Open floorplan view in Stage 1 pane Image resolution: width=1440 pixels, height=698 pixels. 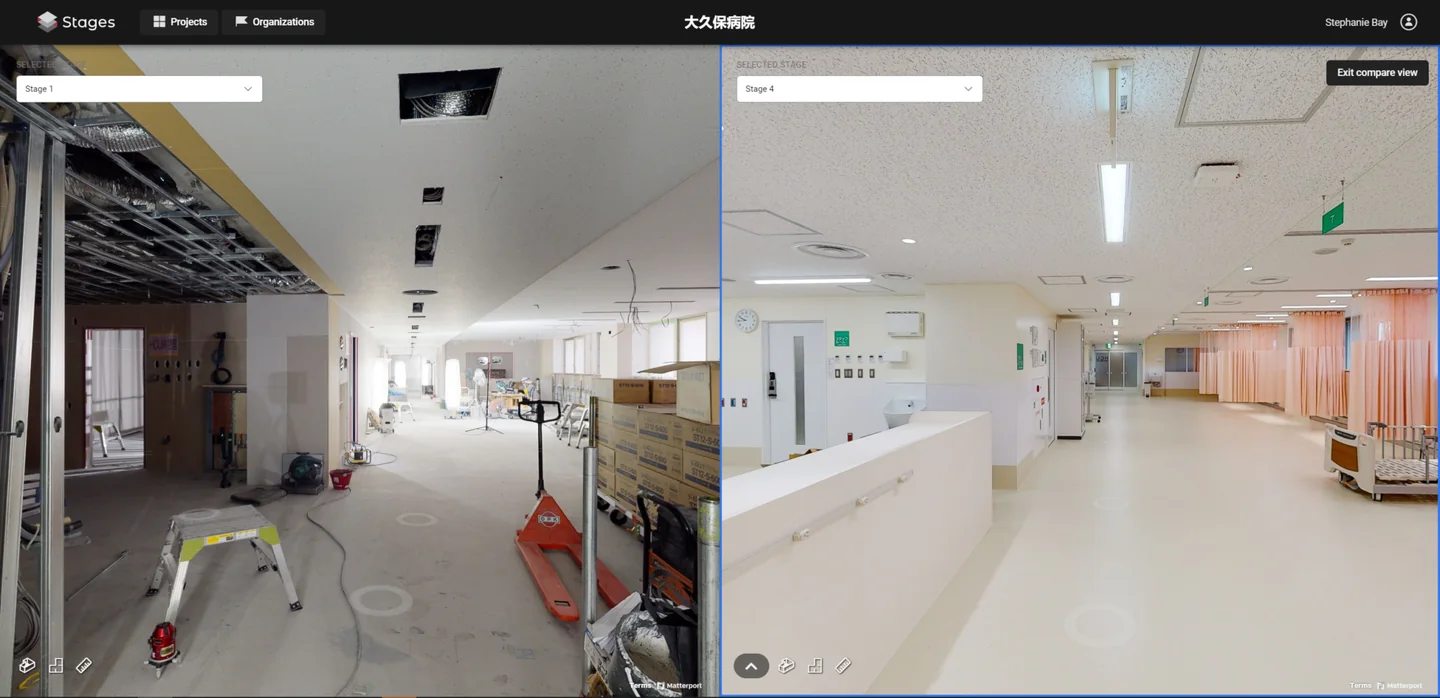coord(56,665)
